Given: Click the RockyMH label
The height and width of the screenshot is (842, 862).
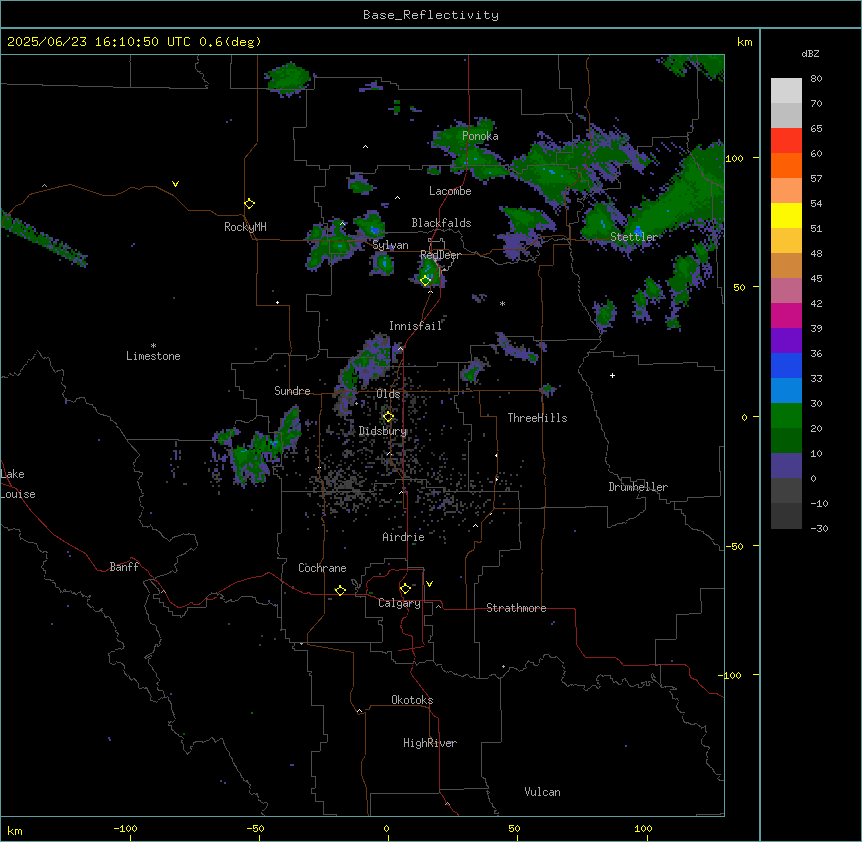Looking at the screenshot, I should (x=245, y=227).
